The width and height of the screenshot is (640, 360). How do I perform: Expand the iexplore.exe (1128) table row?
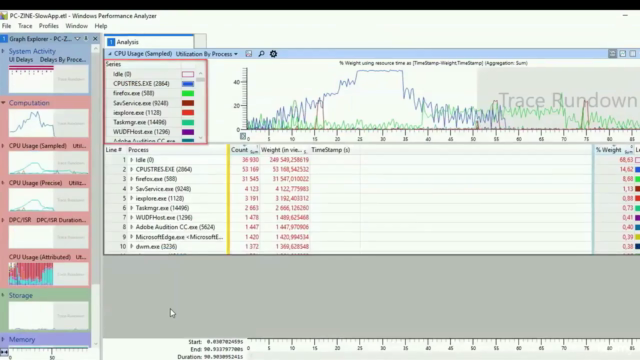131,198
